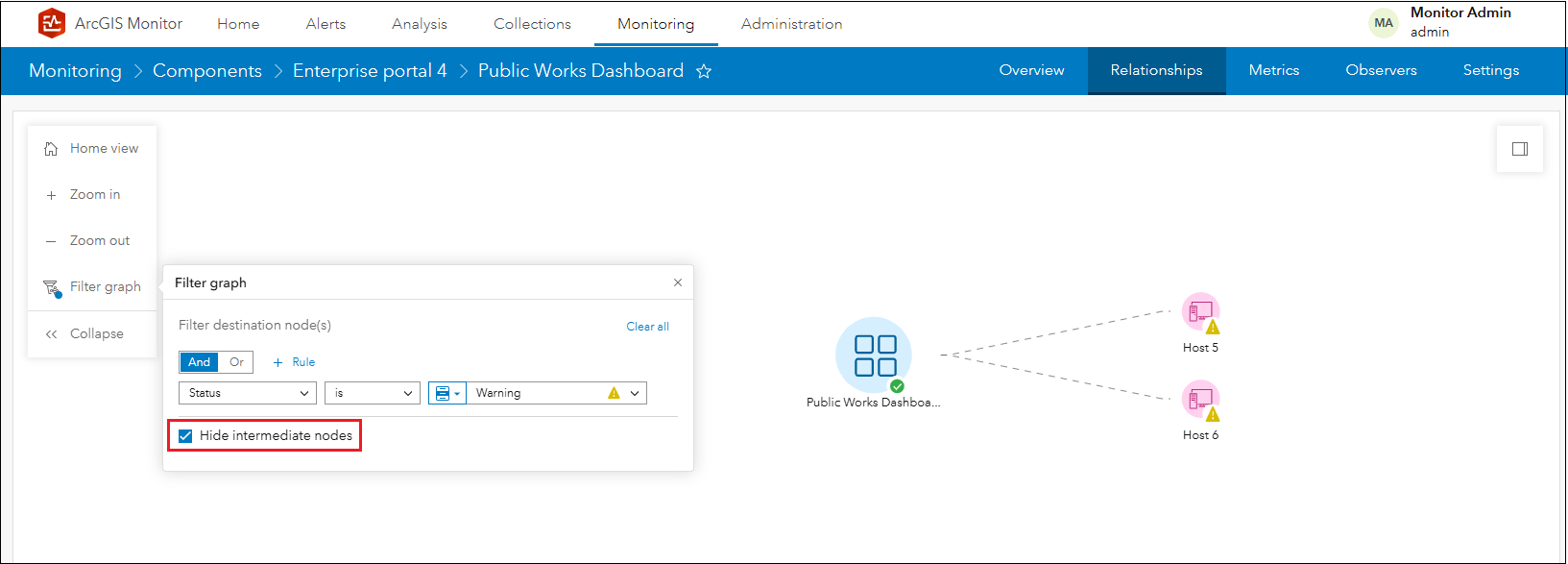Click the green status badge on dashboard node
The width and height of the screenshot is (1568, 564).
pyautogui.click(x=897, y=386)
